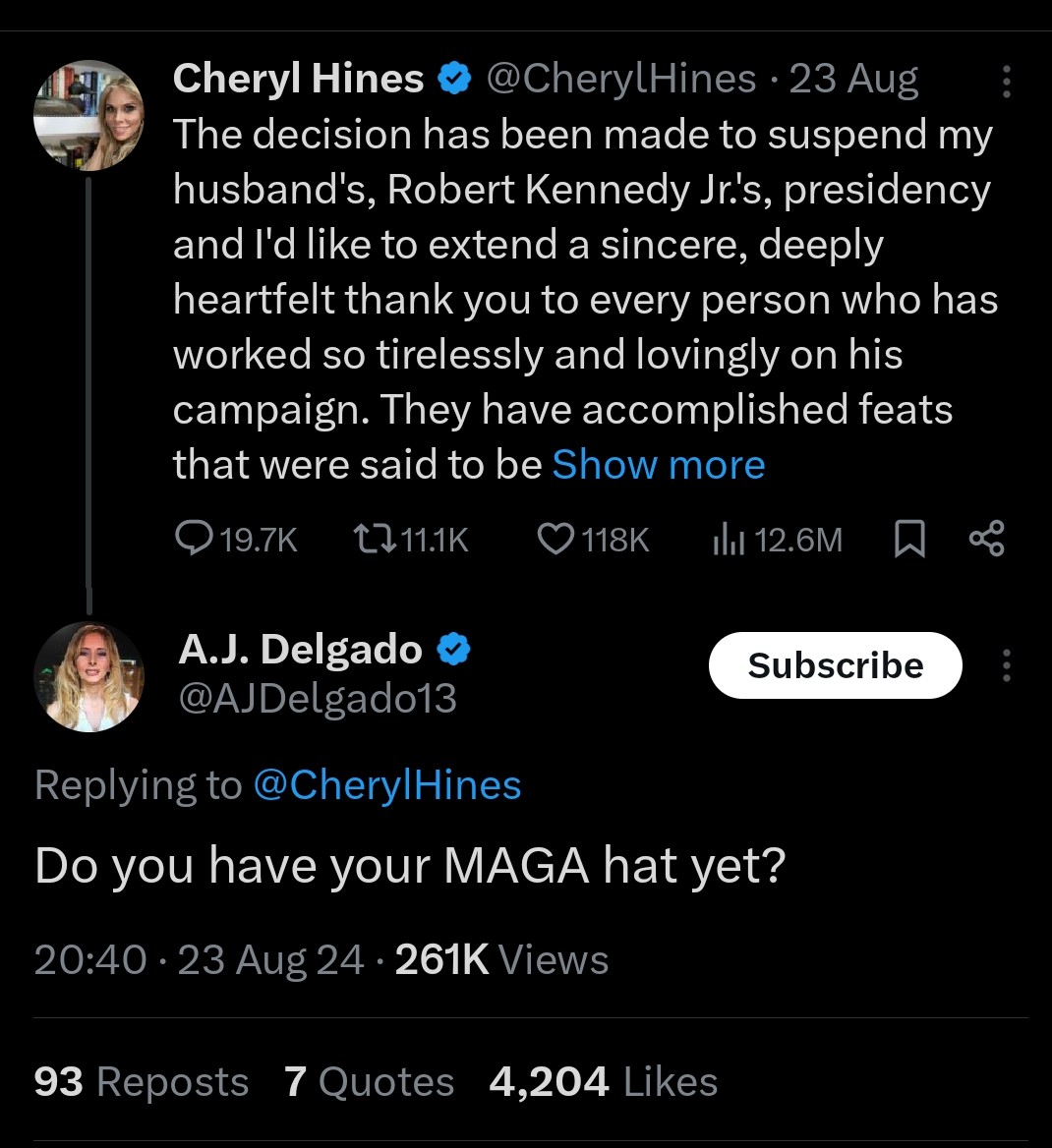This screenshot has width=1052, height=1148.
Task: Share Cheryl Hines' post via the share icon
Action: tap(986, 539)
